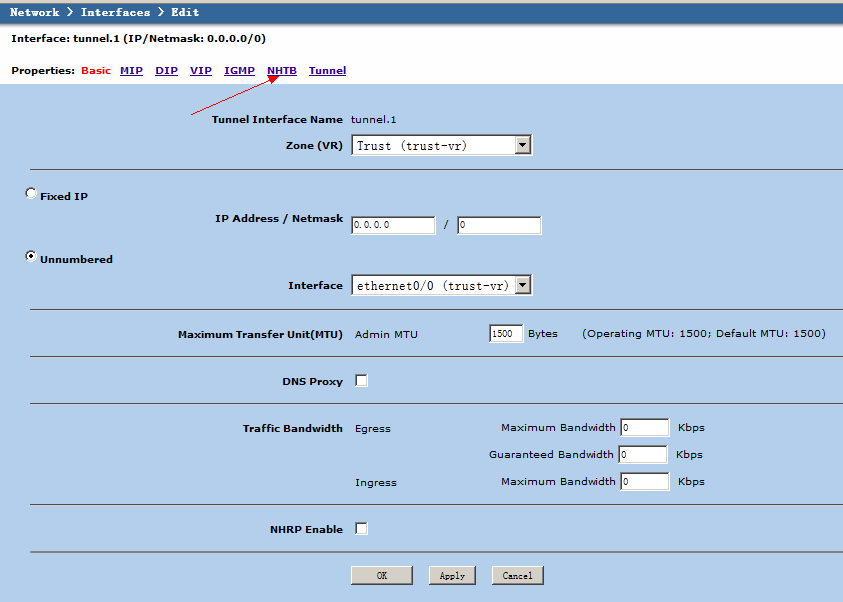Enable the DNS Proxy checkbox
Screen dimensions: 843x602
coord(361,381)
